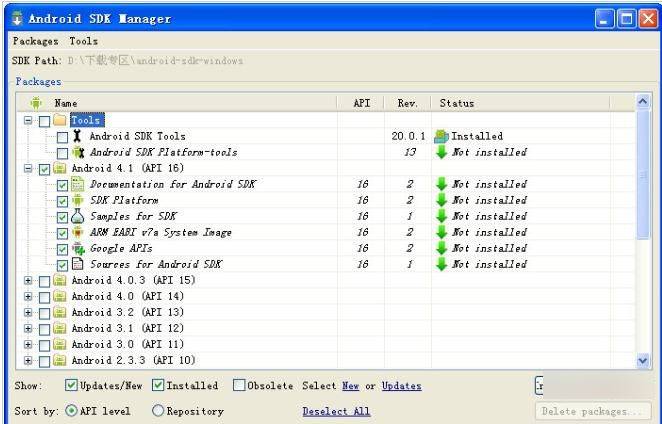Open the Tools menu
The image size is (662, 424).
[x=84, y=41]
